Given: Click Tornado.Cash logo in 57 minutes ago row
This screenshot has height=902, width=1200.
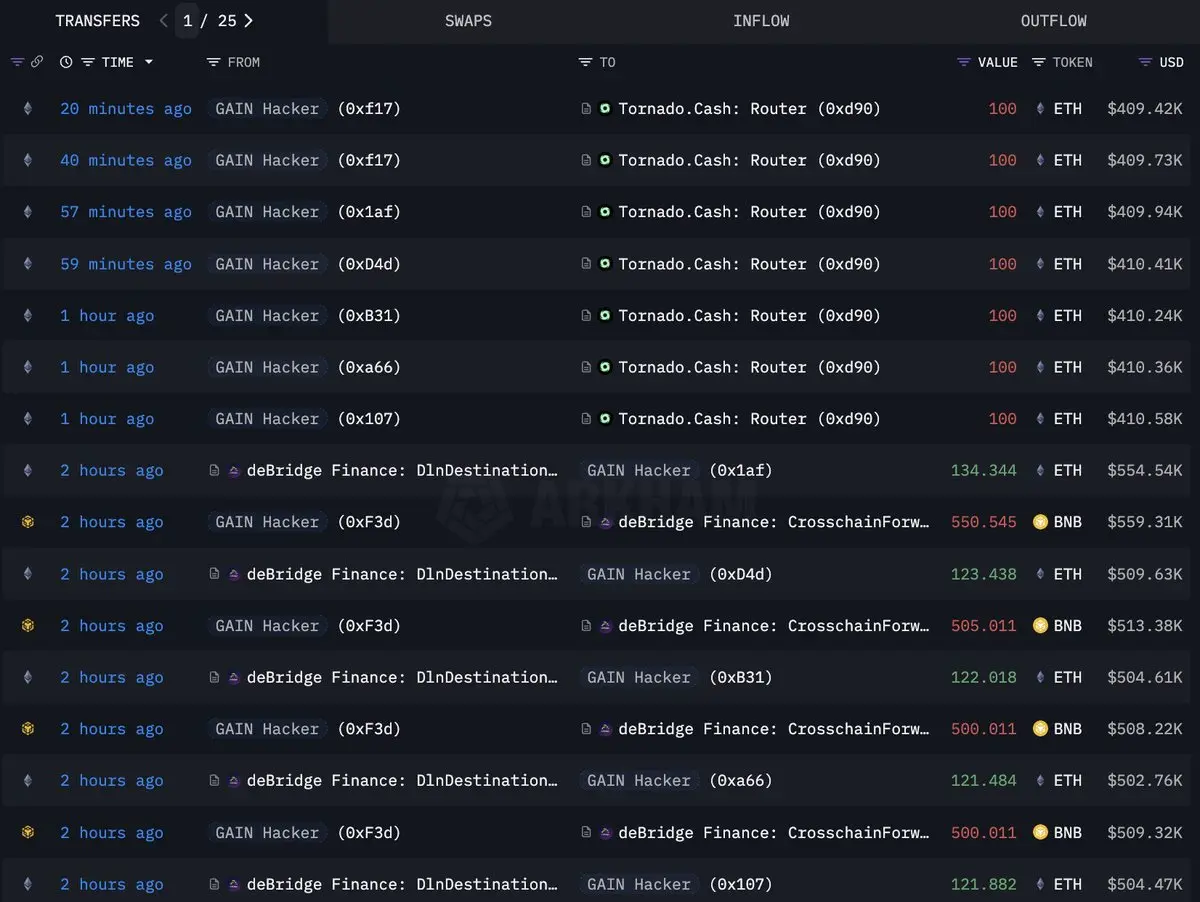Looking at the screenshot, I should pos(605,212).
